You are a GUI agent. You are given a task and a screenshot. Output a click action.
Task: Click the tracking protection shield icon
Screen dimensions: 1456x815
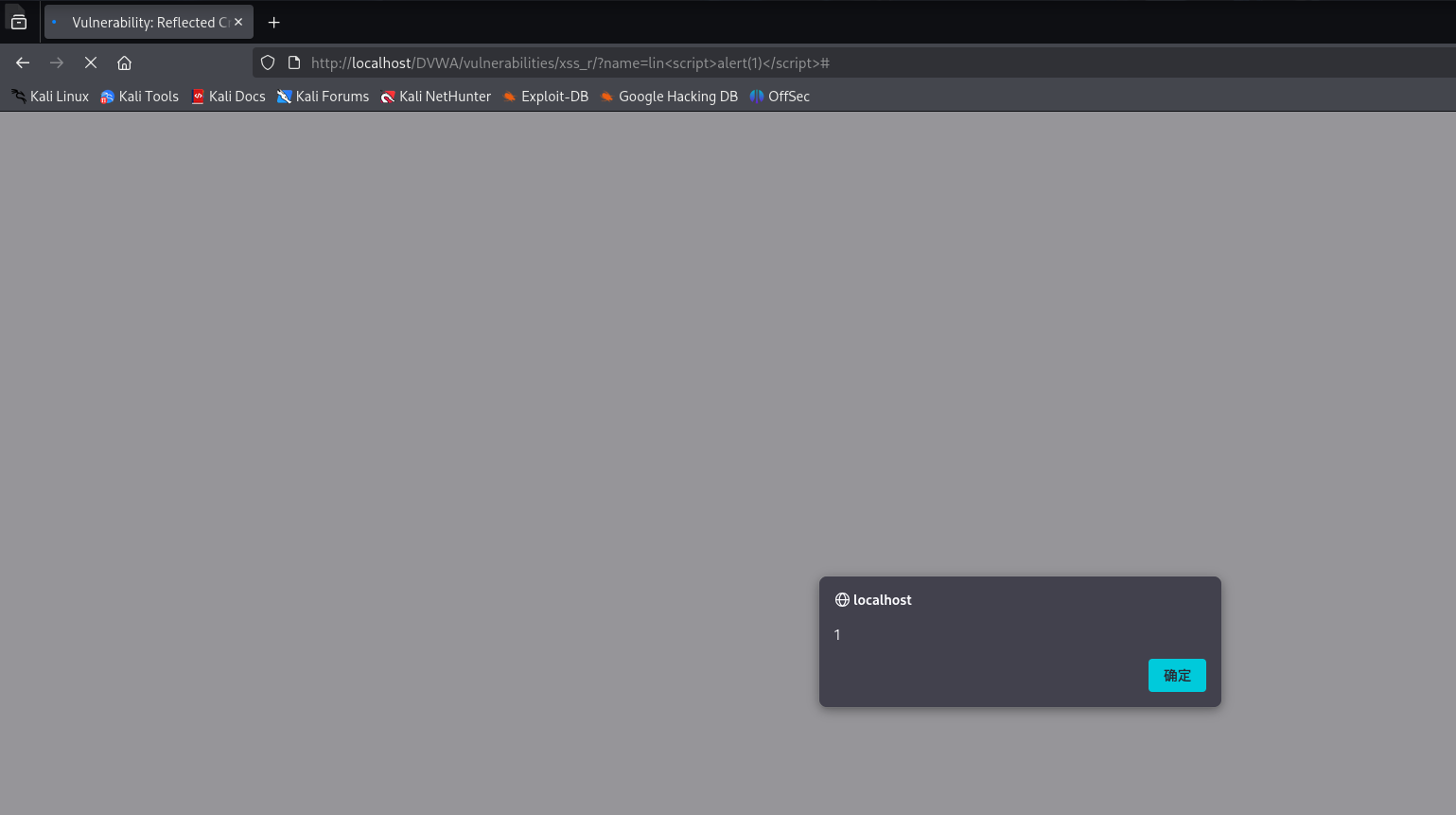coord(268,62)
